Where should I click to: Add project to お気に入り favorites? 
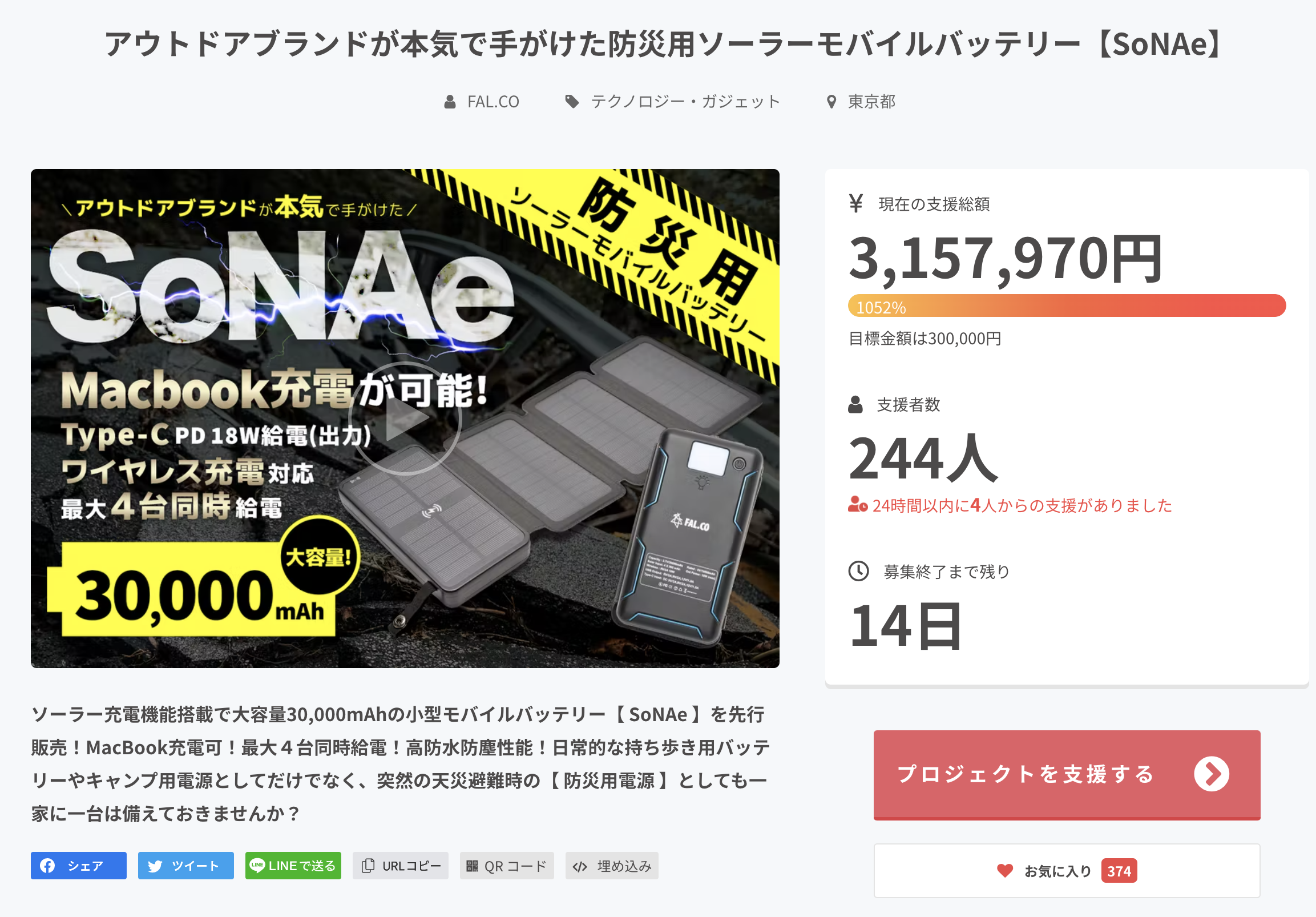1066,871
